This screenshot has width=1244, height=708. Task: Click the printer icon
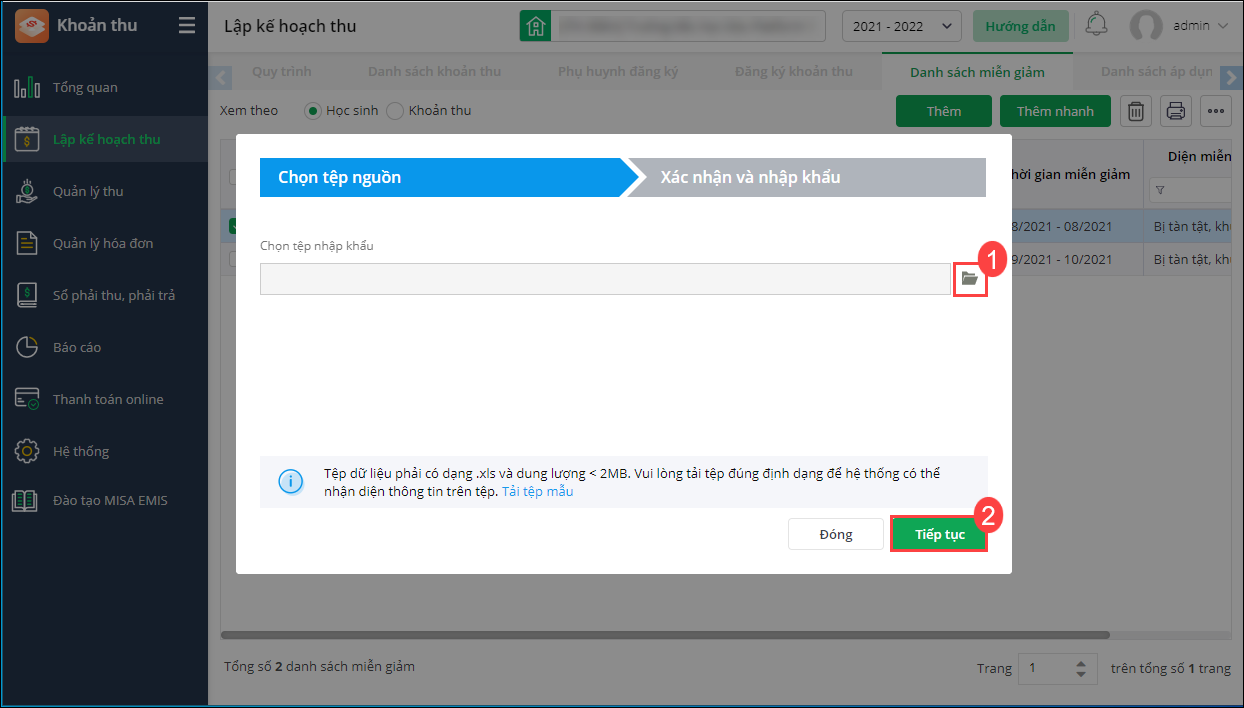pos(1175,111)
